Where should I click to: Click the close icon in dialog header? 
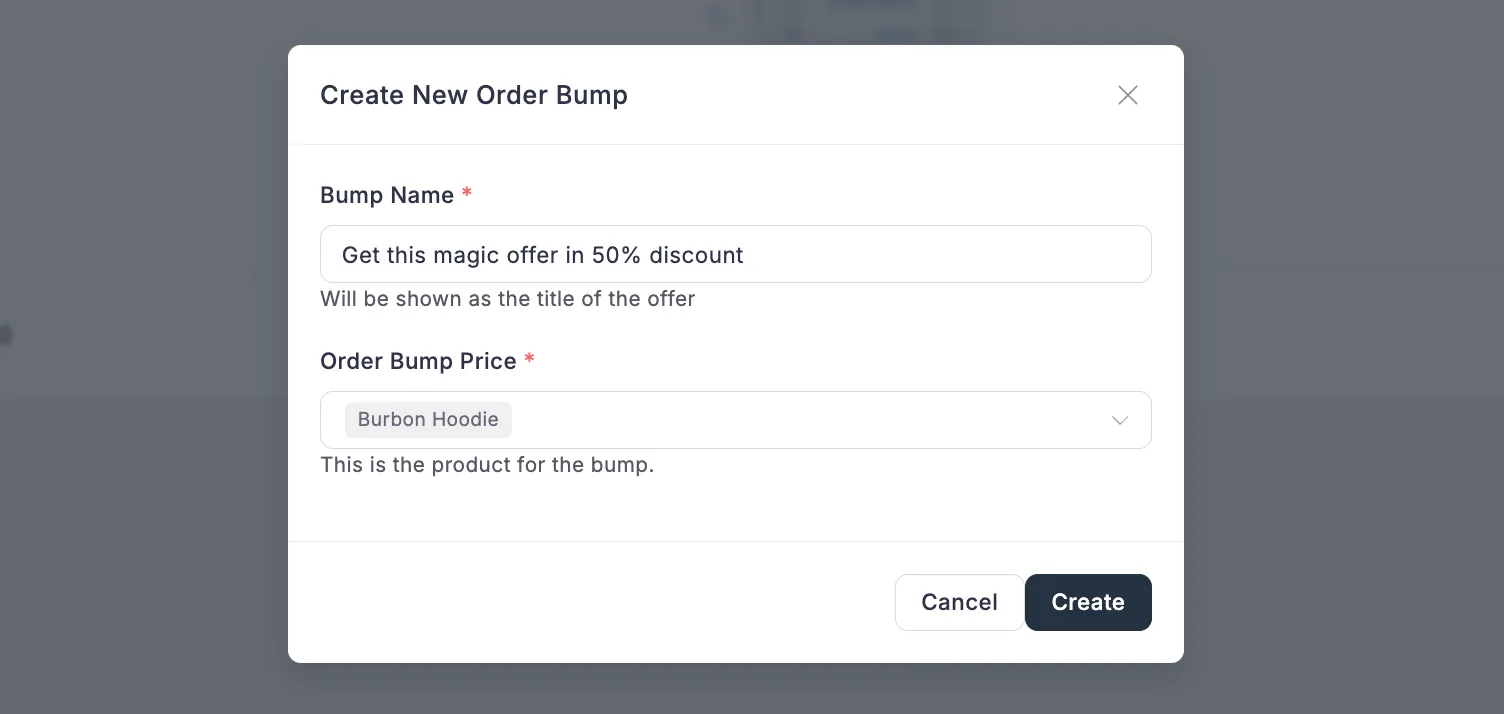pos(1128,95)
